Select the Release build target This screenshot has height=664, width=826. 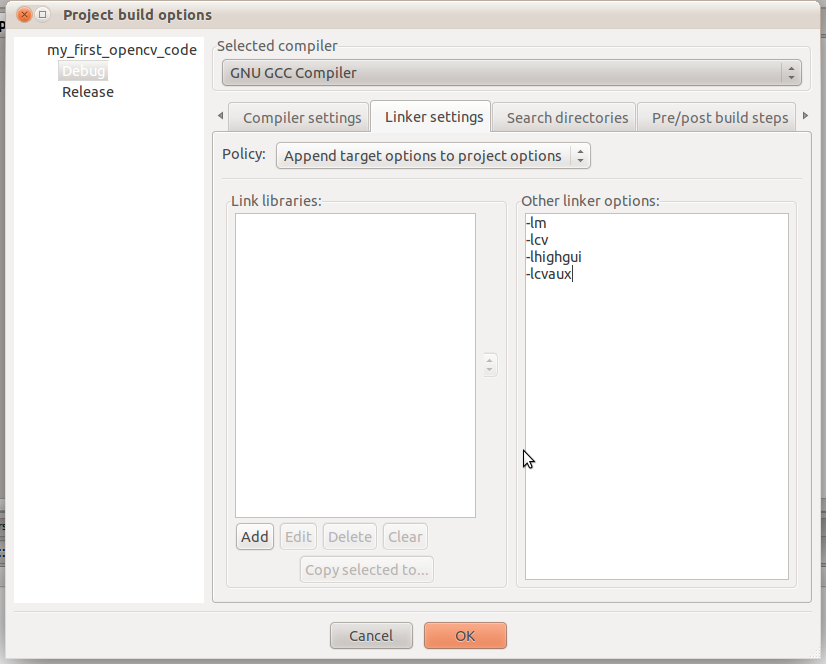(87, 91)
